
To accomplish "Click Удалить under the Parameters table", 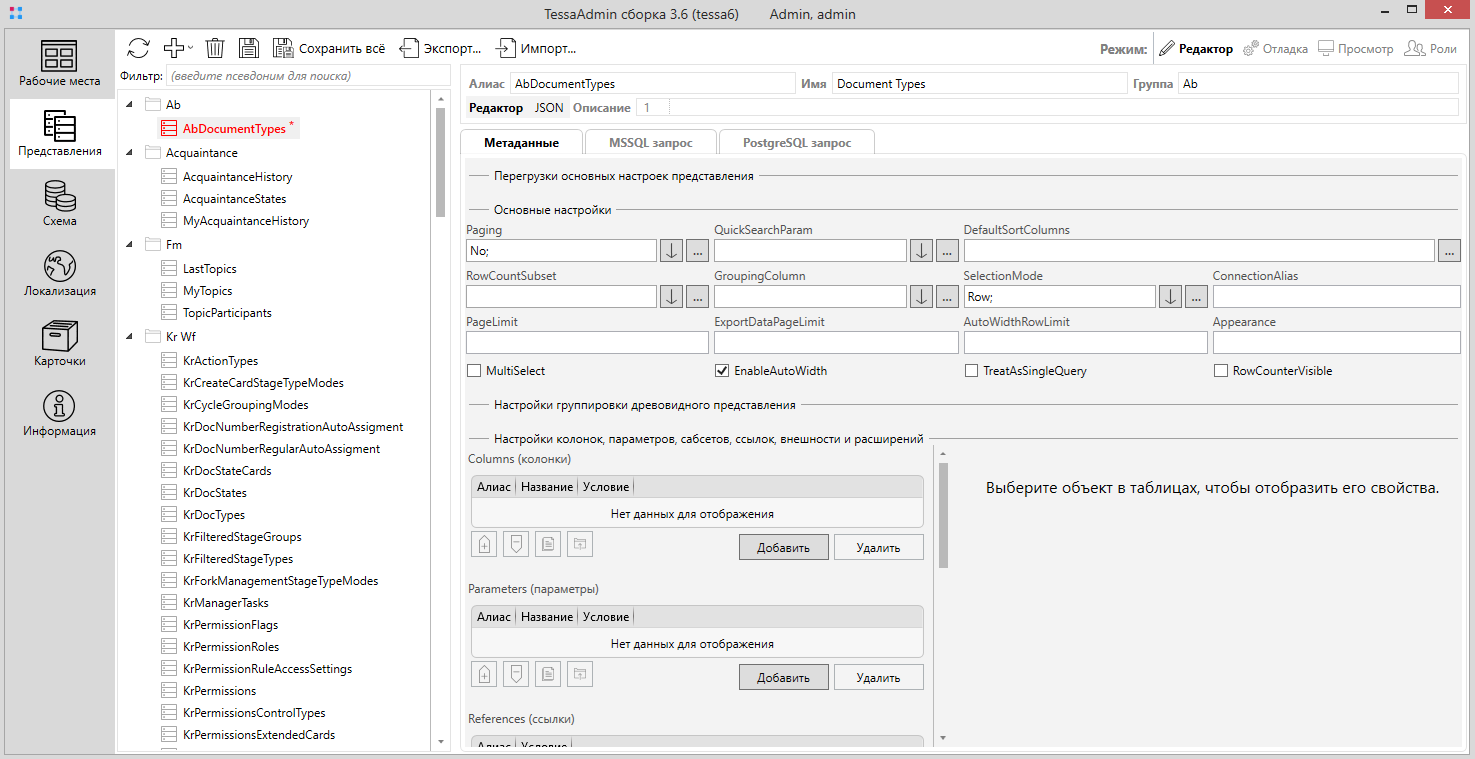I will point(878,677).
